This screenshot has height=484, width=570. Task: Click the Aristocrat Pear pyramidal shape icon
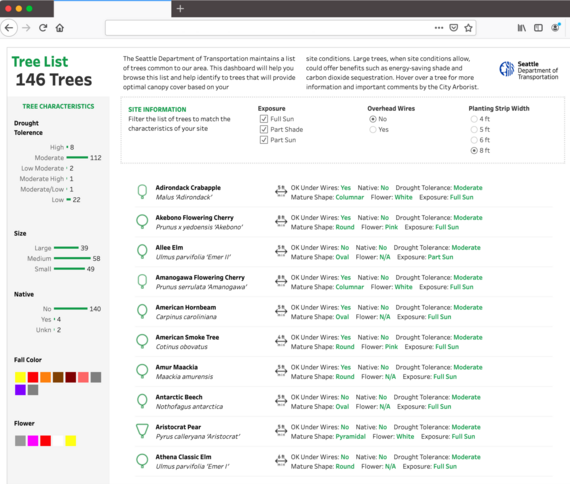click(x=142, y=431)
